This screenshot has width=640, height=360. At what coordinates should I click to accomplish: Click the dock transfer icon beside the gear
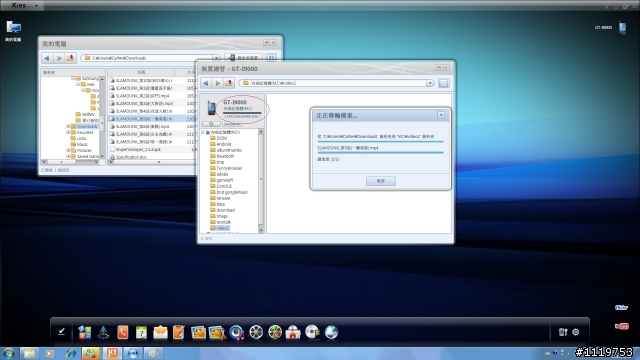pyautogui.click(x=563, y=332)
